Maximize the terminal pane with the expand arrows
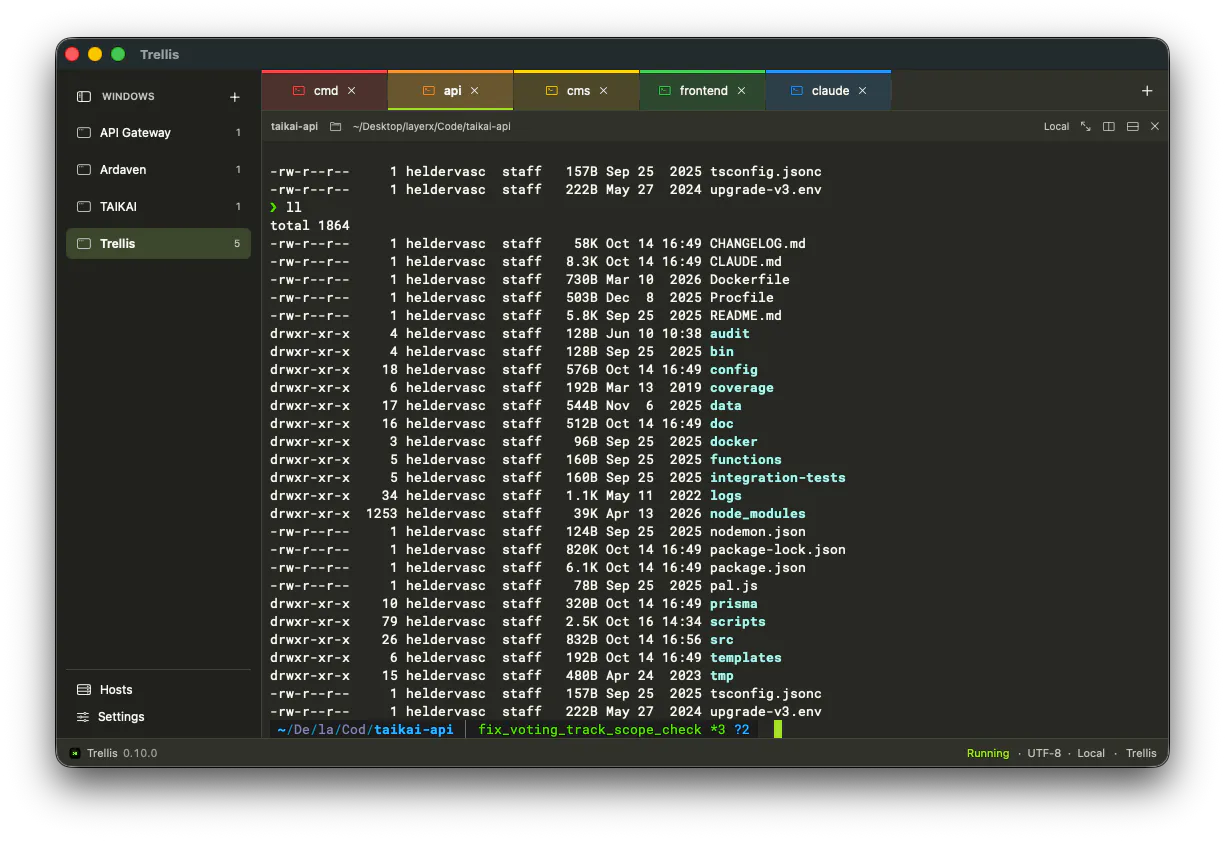Image resolution: width=1225 pixels, height=841 pixels. click(x=1086, y=127)
